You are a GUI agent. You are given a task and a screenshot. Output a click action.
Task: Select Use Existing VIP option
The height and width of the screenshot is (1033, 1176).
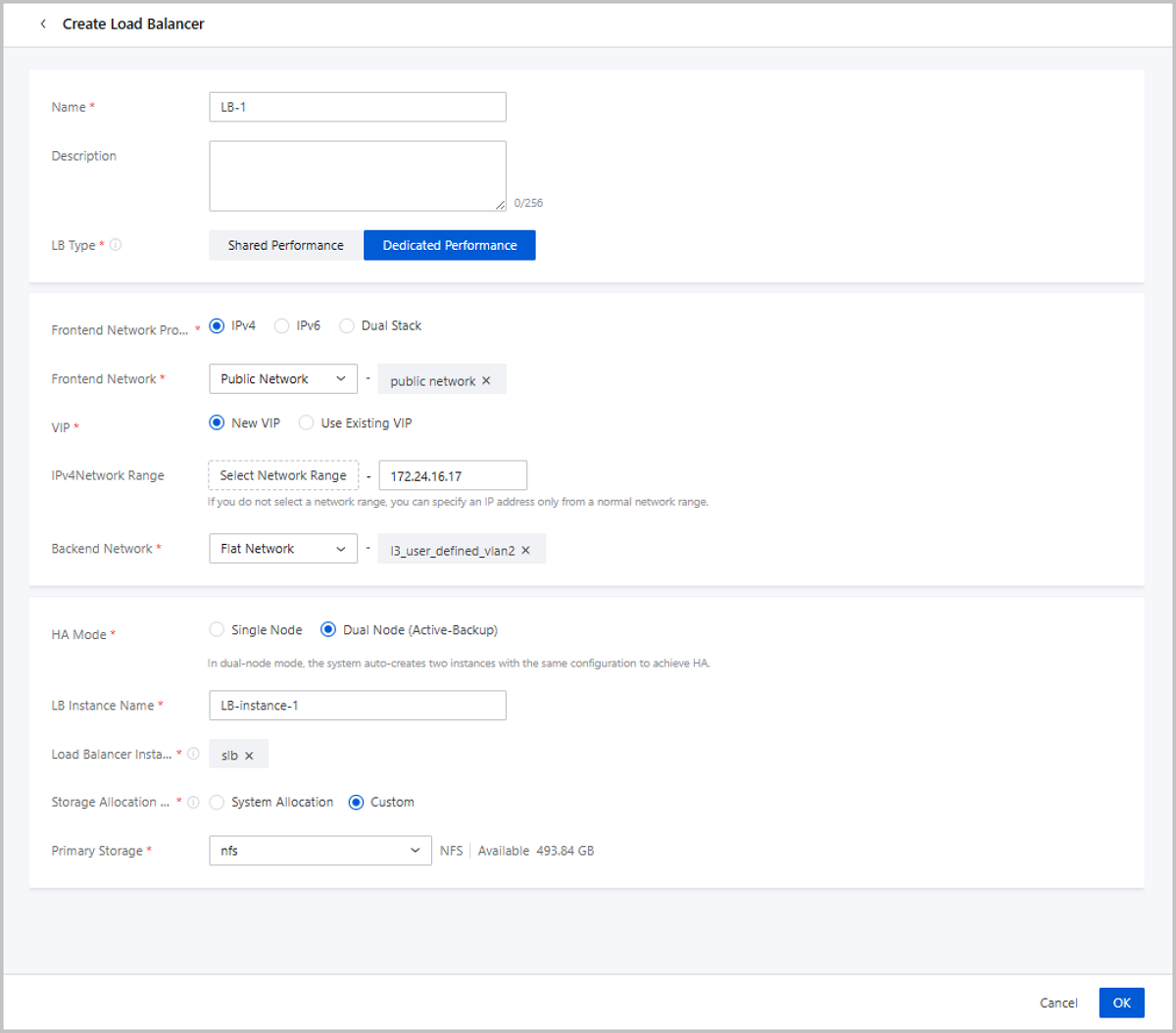coord(307,423)
